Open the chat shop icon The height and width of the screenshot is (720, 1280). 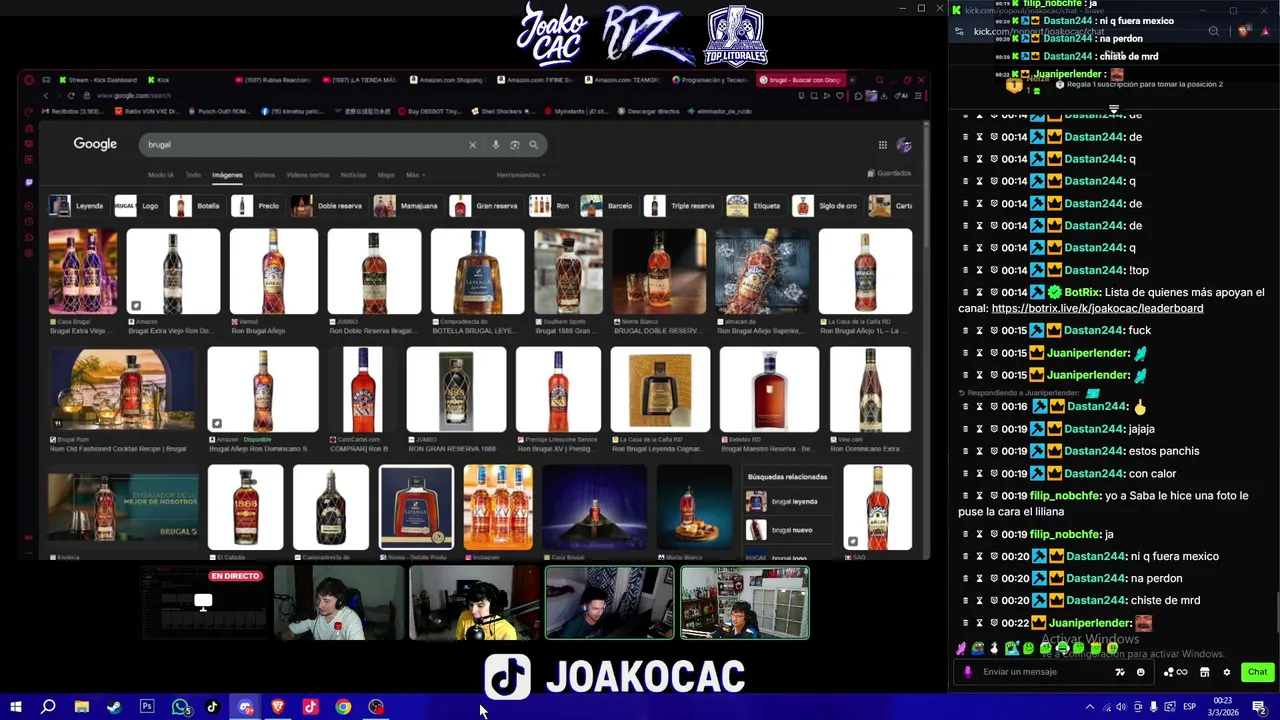coord(1205,672)
